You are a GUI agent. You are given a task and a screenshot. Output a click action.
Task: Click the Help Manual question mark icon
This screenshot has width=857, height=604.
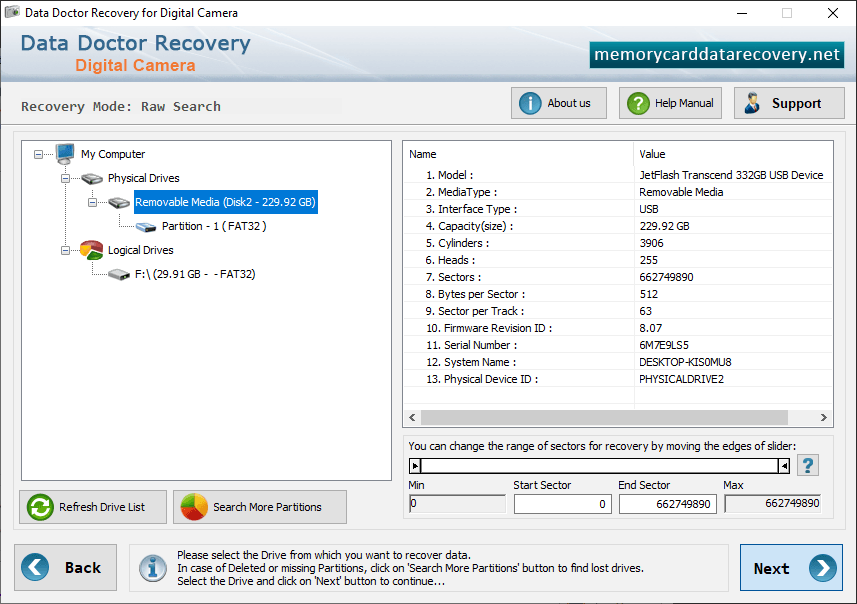pyautogui.click(x=638, y=103)
